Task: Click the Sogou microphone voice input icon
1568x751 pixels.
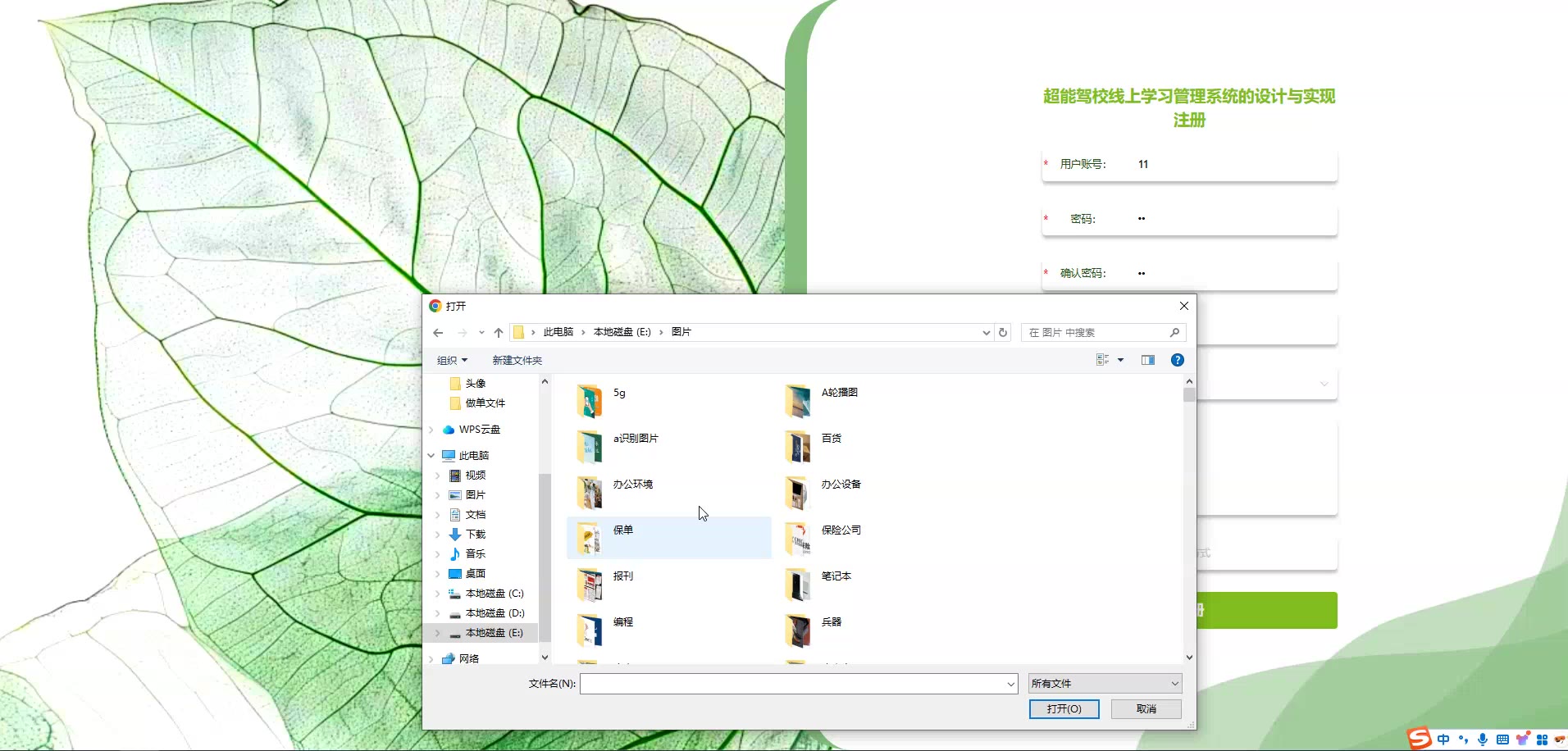Action: [1483, 740]
